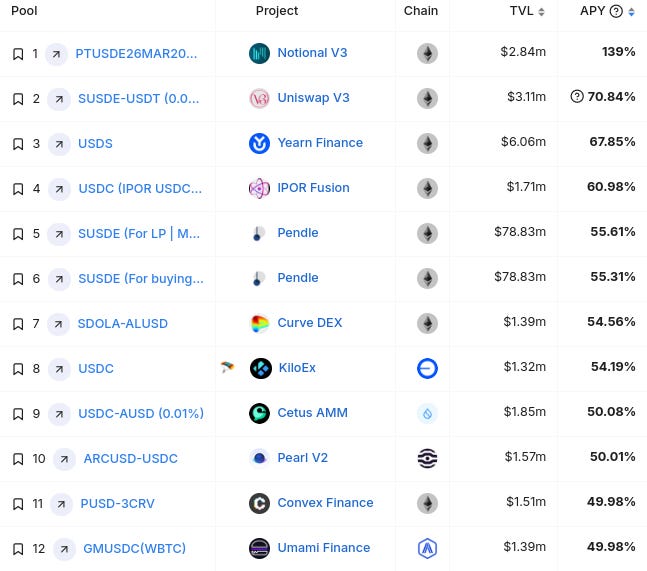Open the SUSDE-USDT (0.0... pool link

pyautogui.click(x=139, y=99)
